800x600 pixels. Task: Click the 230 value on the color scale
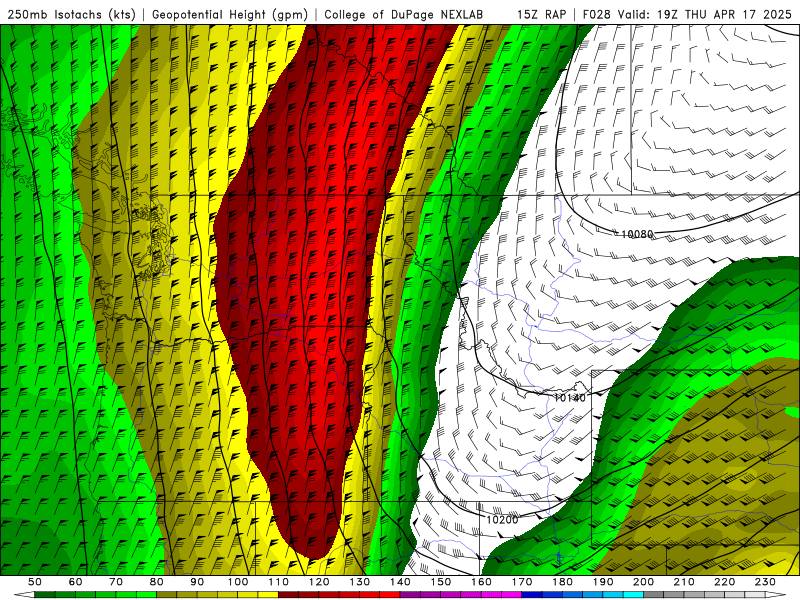click(765, 582)
